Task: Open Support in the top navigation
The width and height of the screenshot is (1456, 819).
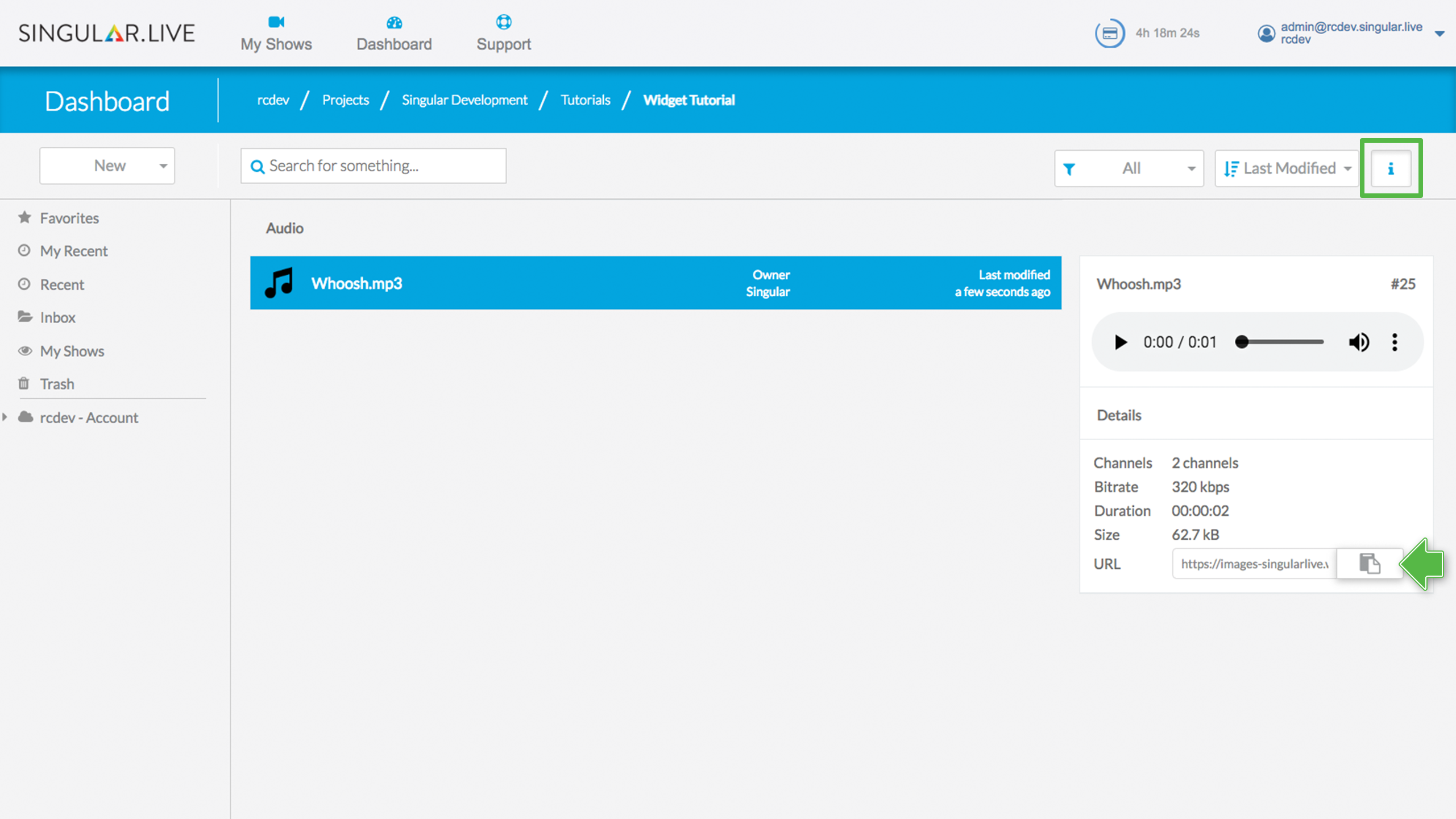Action: pyautogui.click(x=503, y=33)
